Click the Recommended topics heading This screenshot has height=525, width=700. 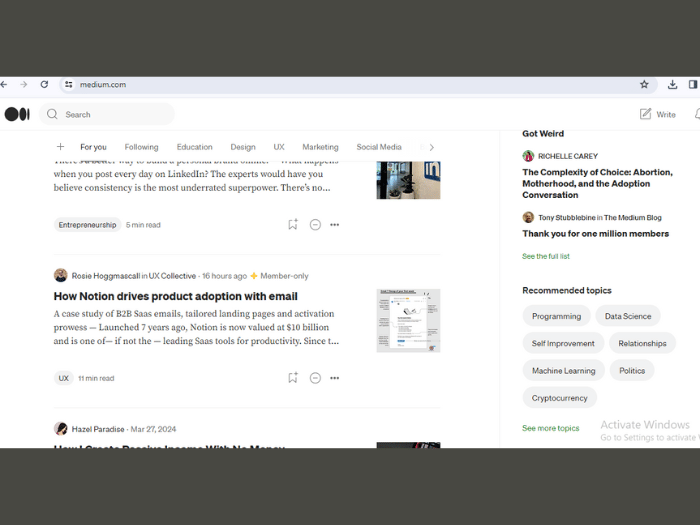click(x=567, y=290)
